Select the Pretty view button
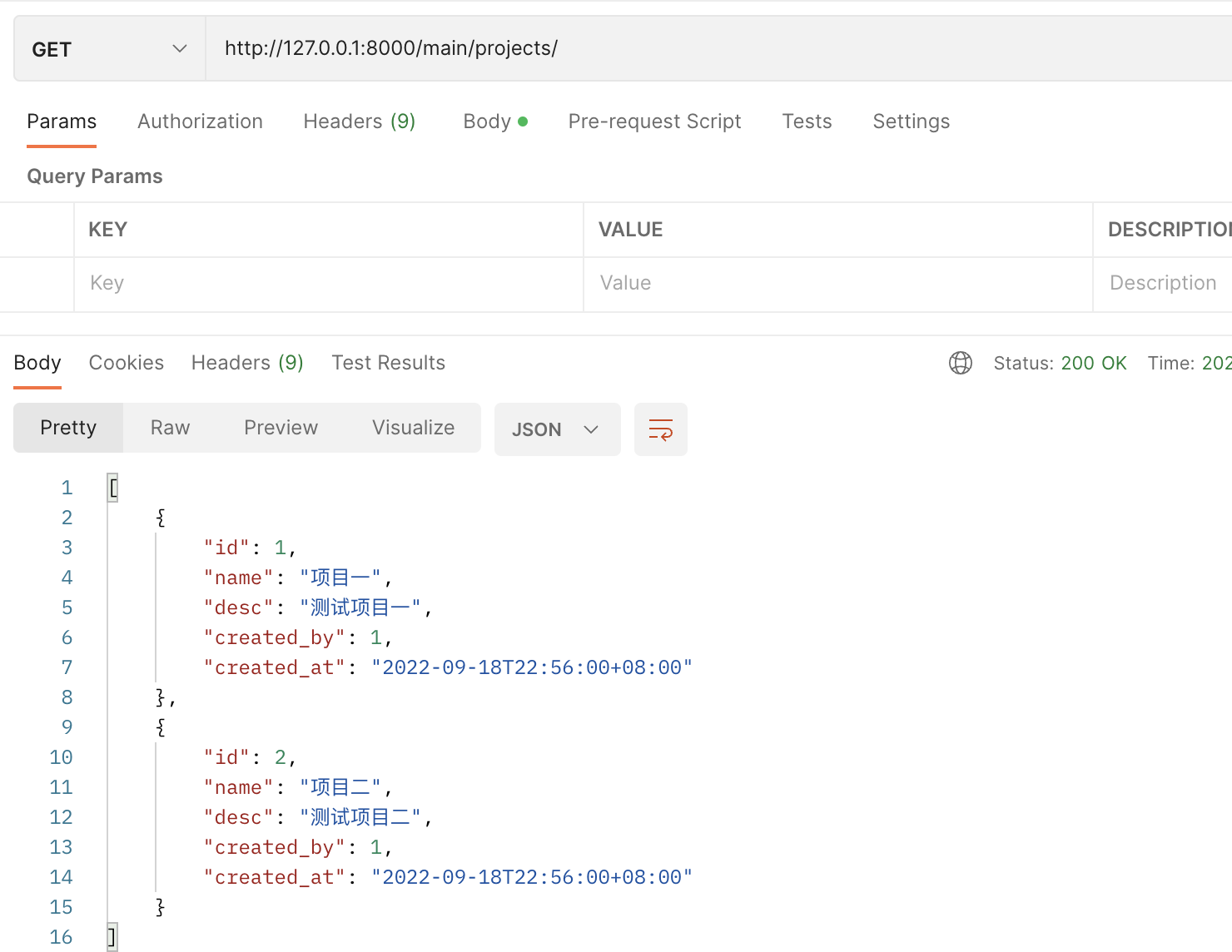The width and height of the screenshot is (1232, 952). [68, 428]
